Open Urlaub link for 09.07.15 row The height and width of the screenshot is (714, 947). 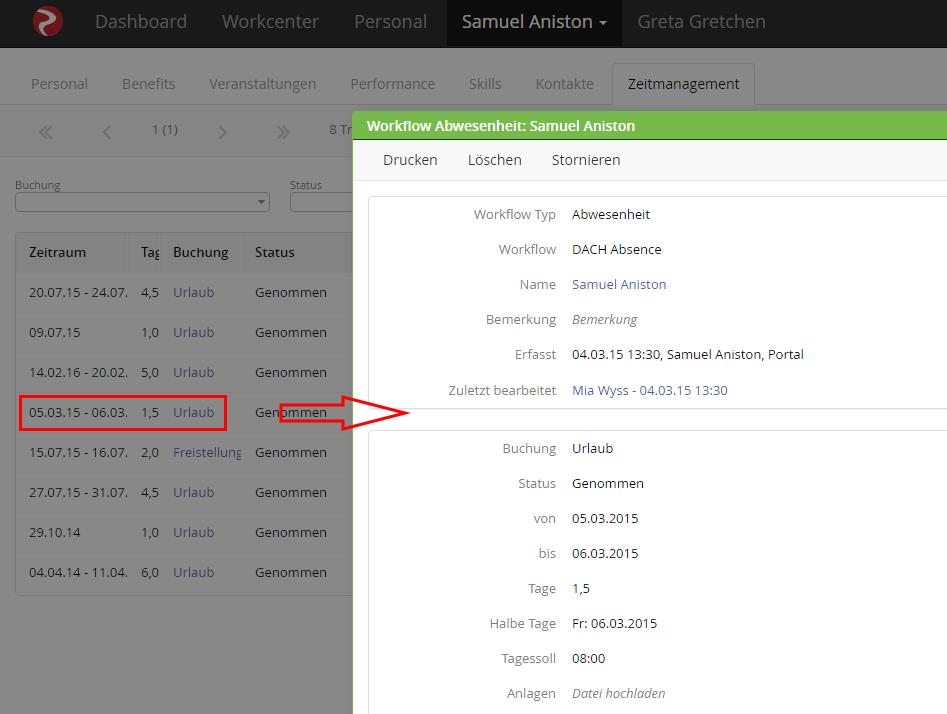[193, 332]
